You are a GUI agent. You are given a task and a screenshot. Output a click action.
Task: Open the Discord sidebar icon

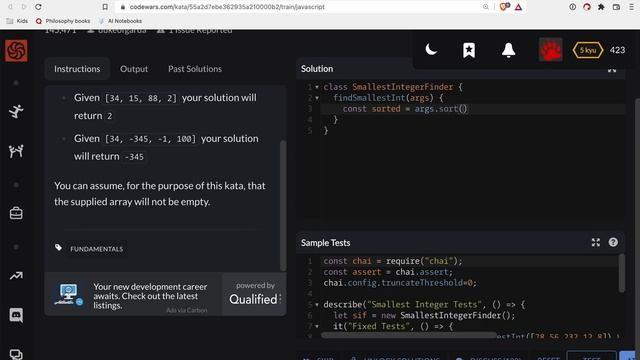coord(16,315)
